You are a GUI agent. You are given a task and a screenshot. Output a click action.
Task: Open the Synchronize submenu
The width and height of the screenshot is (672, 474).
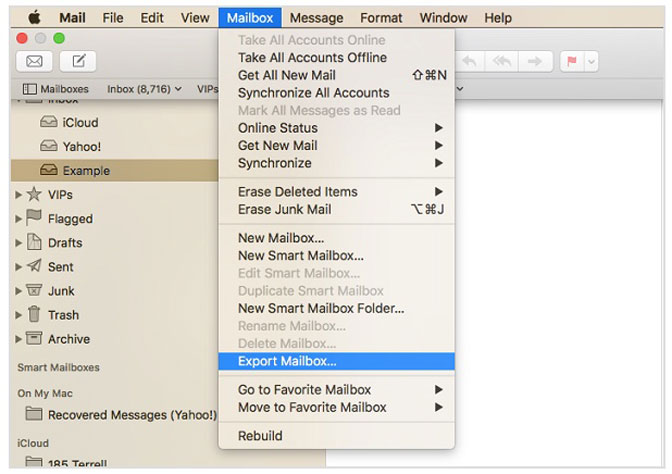pos(336,163)
